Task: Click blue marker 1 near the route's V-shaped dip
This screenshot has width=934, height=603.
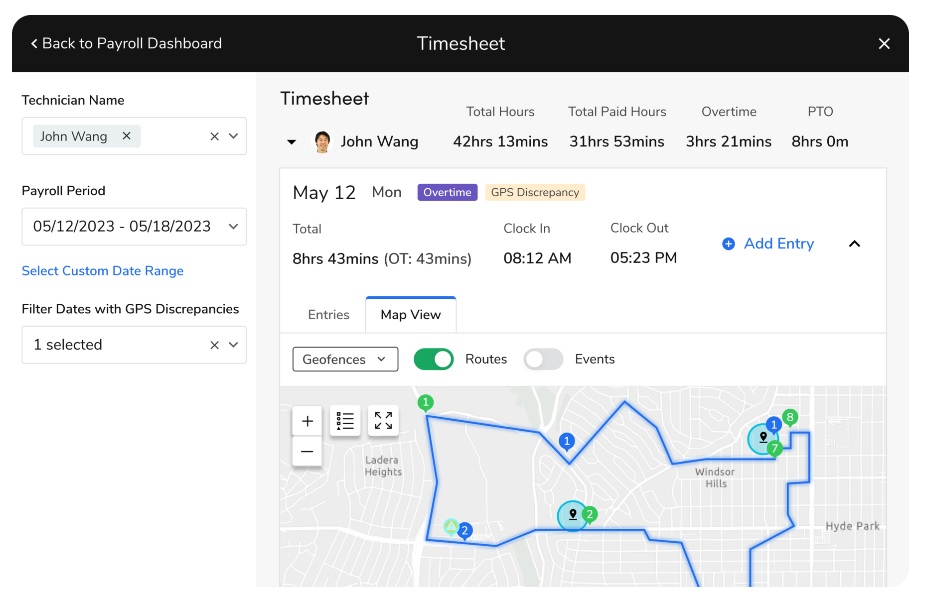Action: [566, 442]
